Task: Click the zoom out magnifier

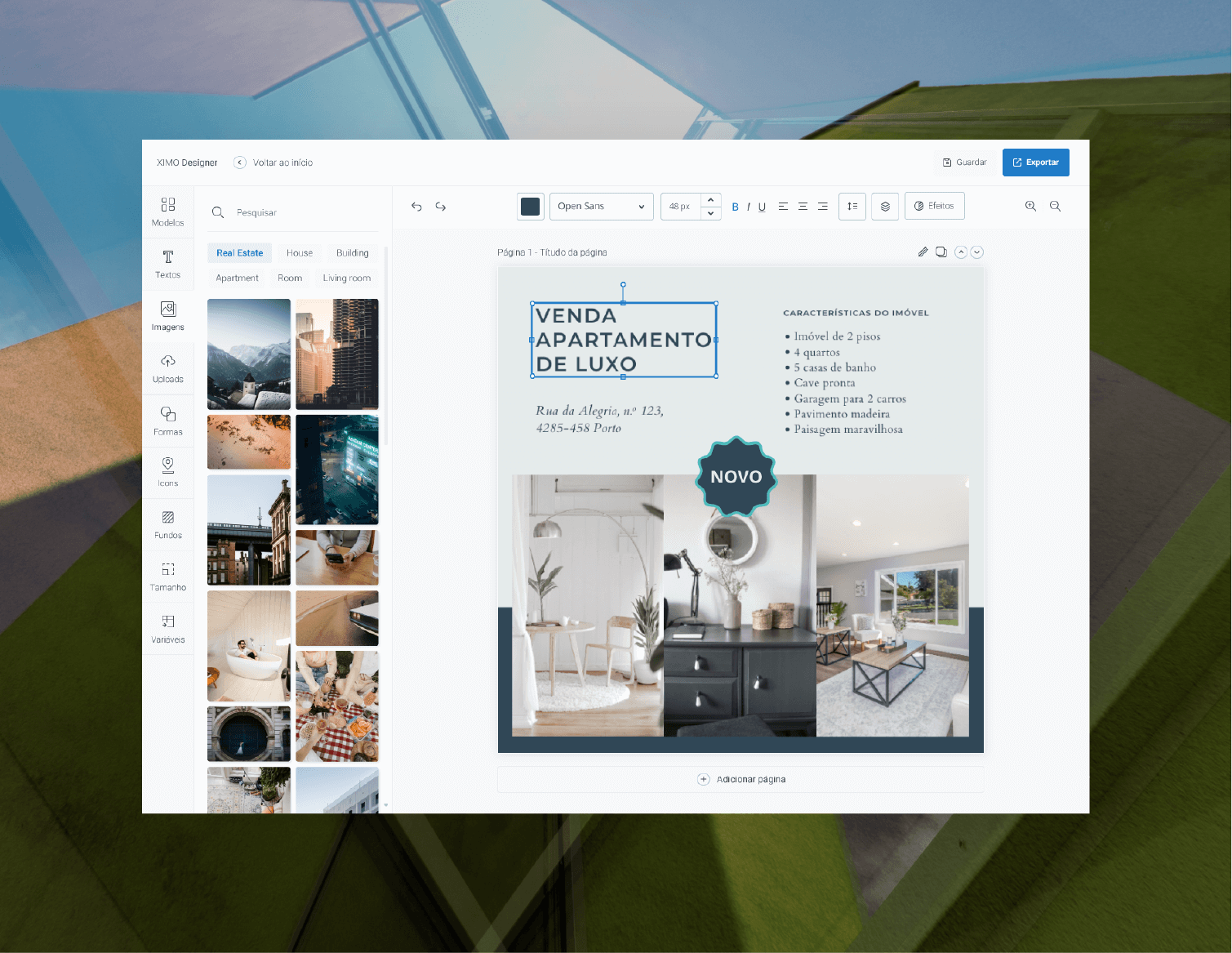Action: [1055, 207]
